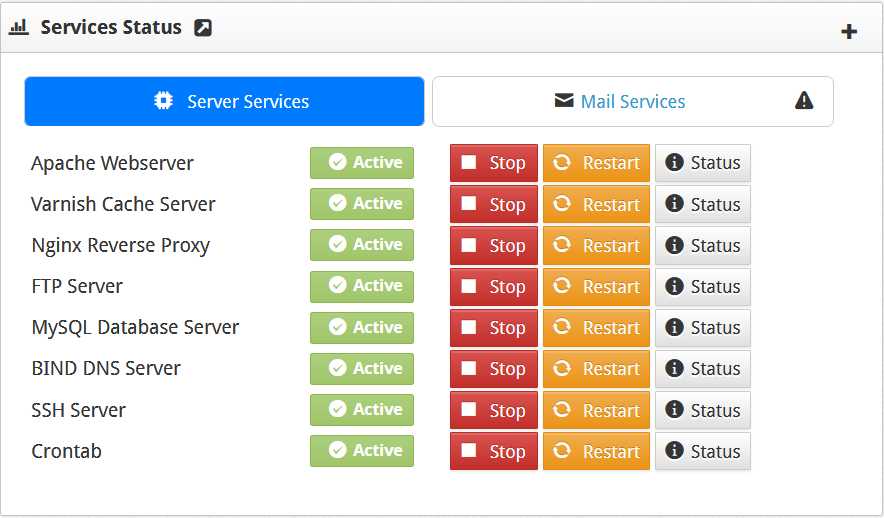Restart the Varnish Cache Server

click(596, 204)
